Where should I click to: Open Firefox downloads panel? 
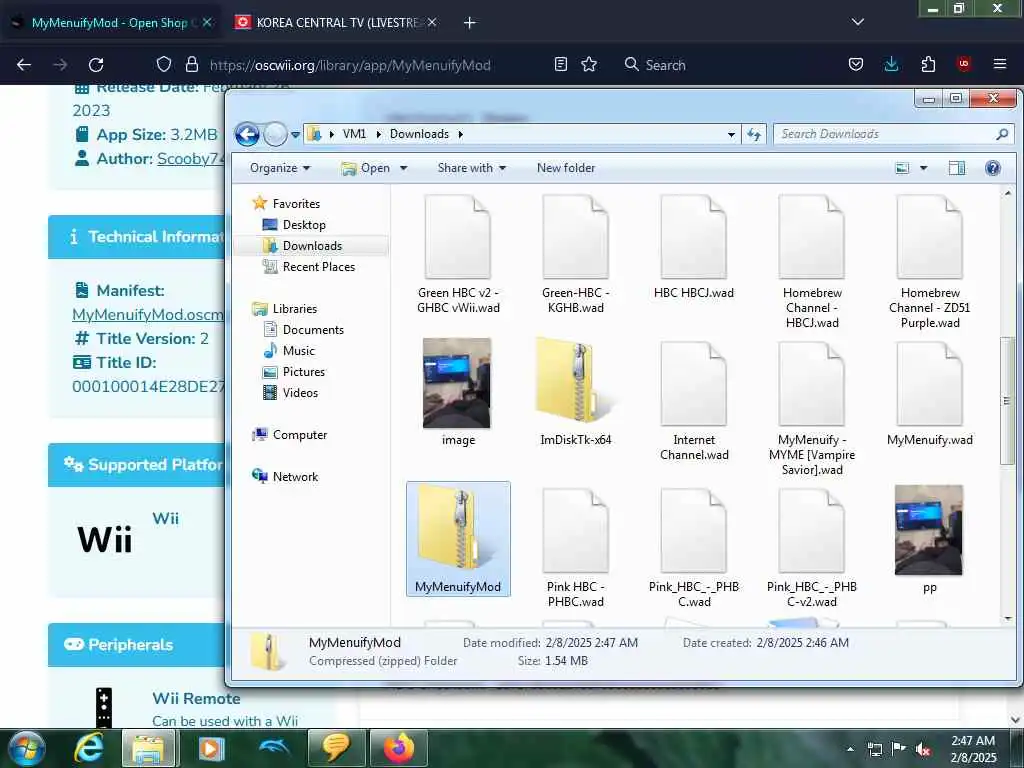tap(891, 65)
